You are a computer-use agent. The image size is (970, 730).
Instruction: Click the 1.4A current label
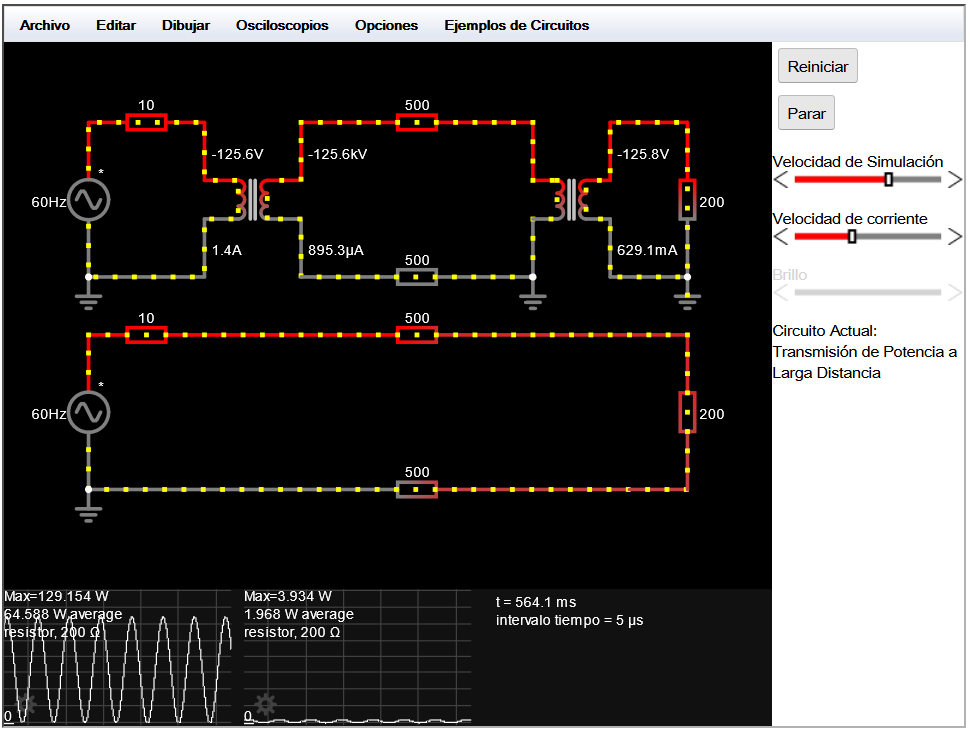click(226, 250)
